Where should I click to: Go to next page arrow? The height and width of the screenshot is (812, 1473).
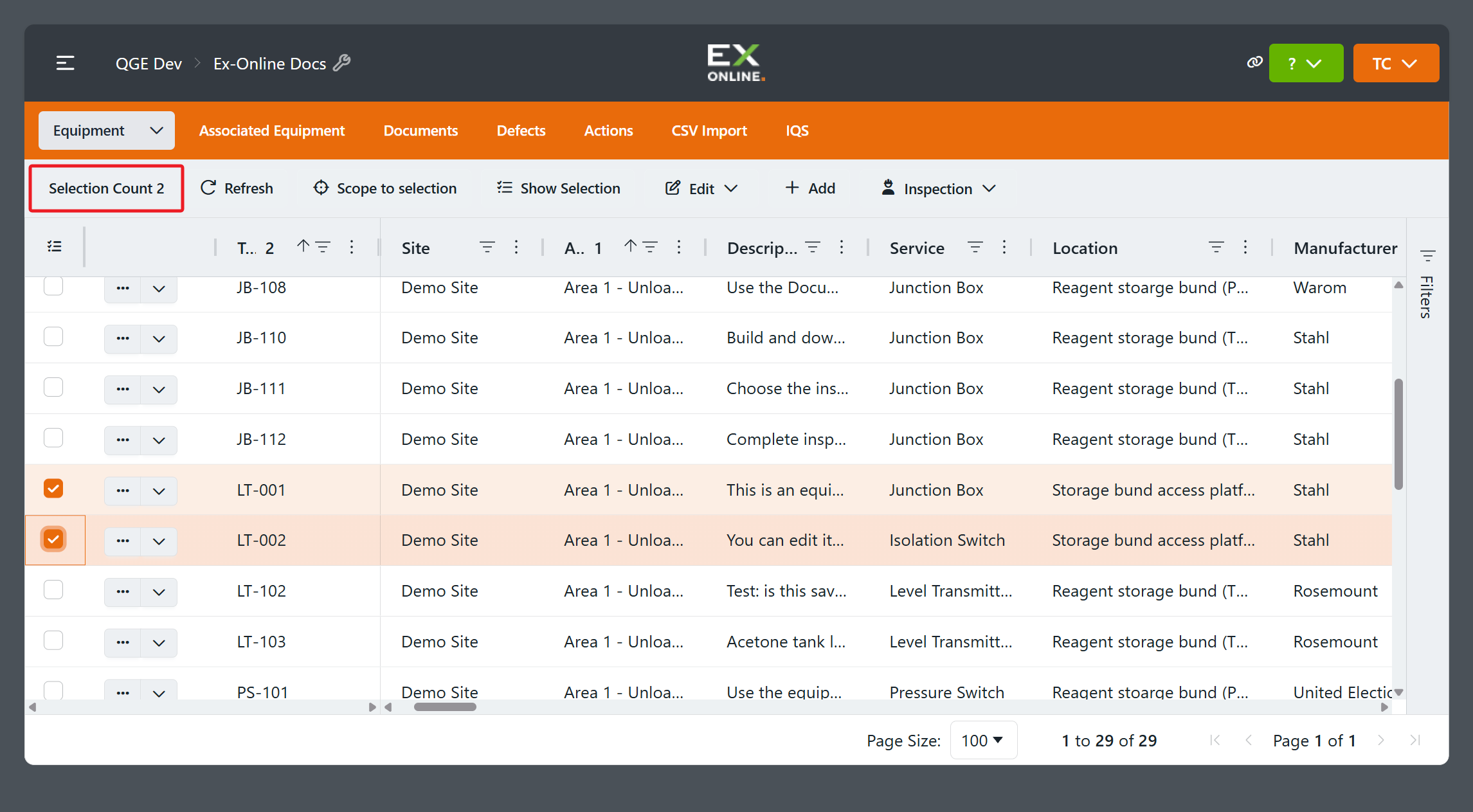click(x=1381, y=740)
